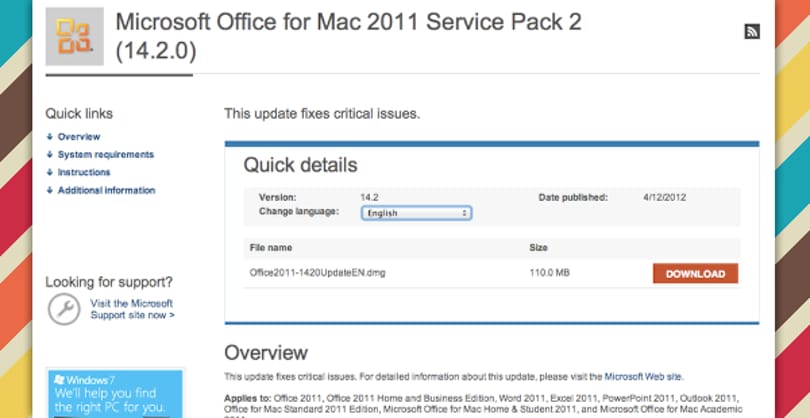
Task: Open the Microsoft Web site link
Action: 643,377
